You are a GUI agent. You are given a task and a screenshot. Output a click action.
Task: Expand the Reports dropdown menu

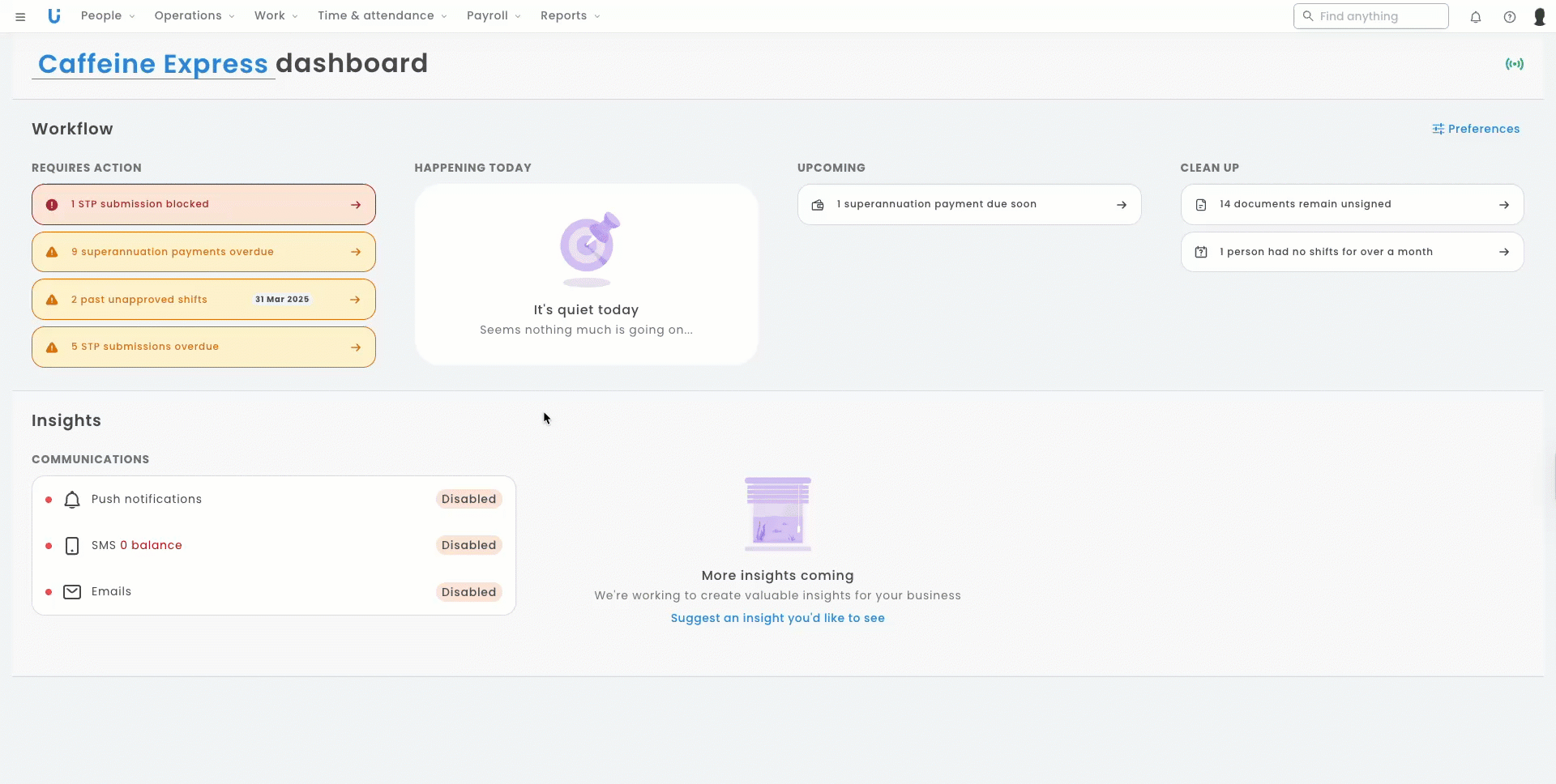click(x=570, y=16)
